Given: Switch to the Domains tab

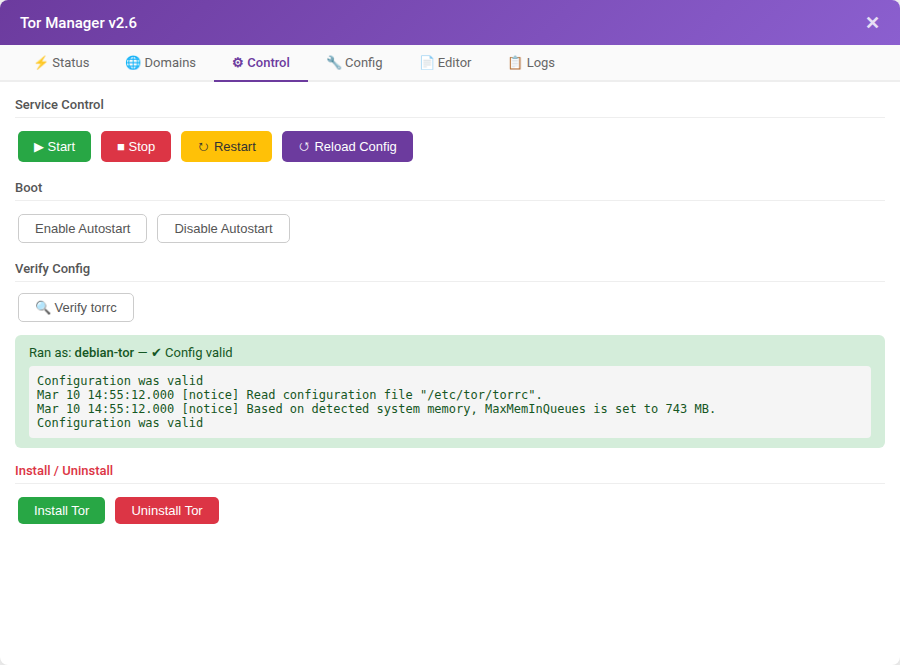Looking at the screenshot, I should point(161,63).
